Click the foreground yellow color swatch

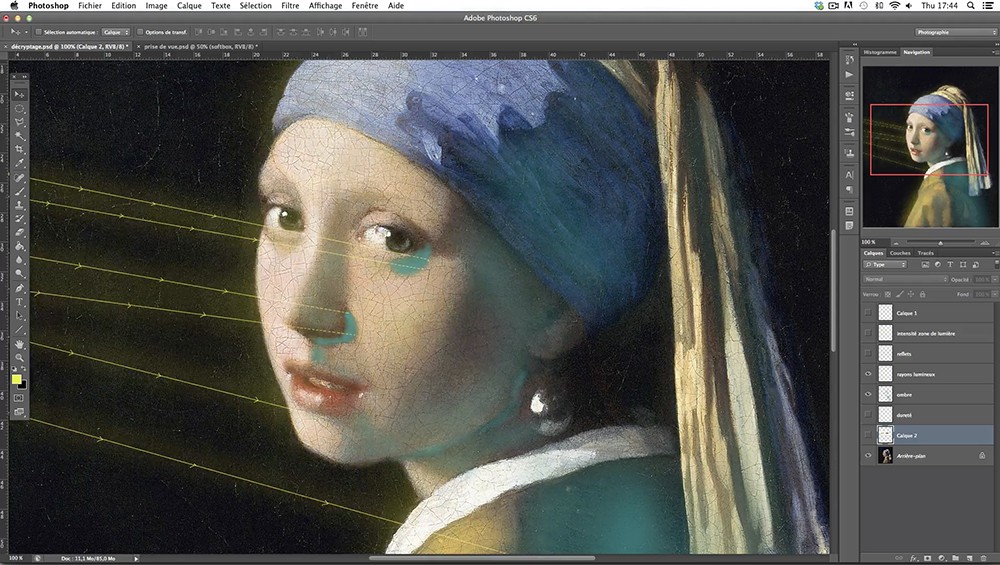[16, 379]
